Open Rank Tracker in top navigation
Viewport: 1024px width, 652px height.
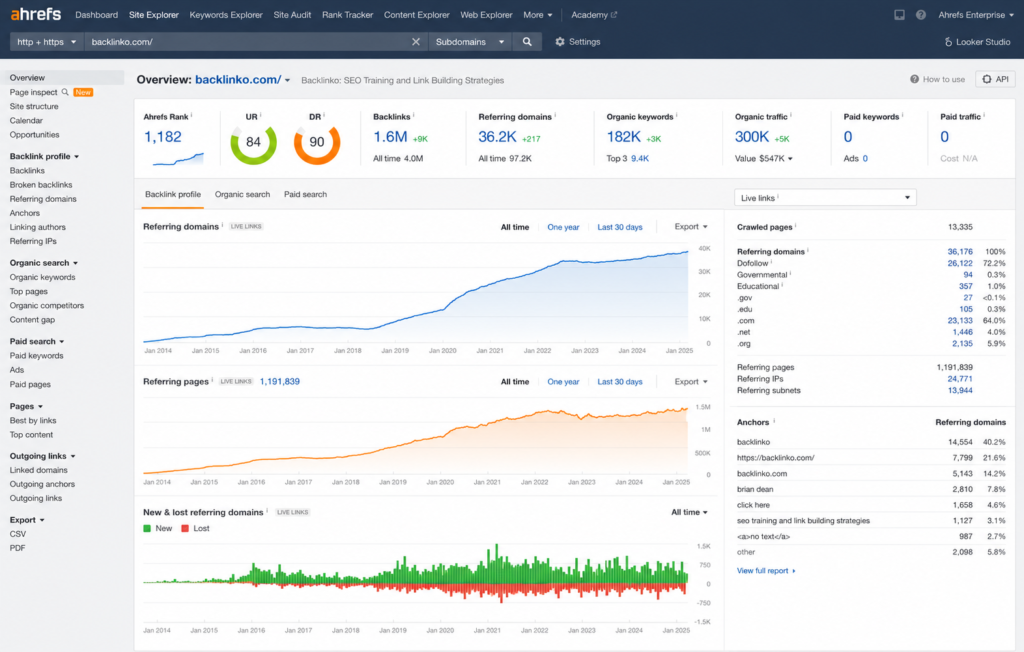point(347,14)
